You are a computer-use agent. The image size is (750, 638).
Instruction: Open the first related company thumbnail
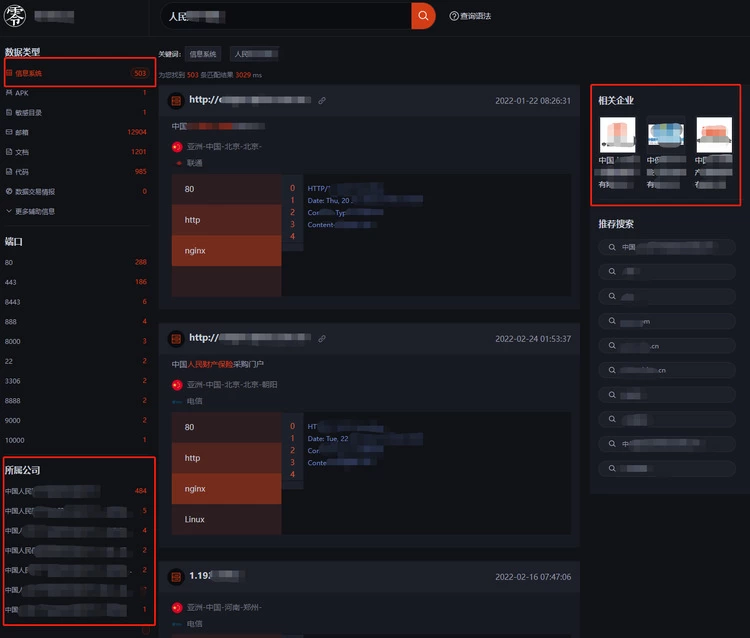click(x=617, y=135)
